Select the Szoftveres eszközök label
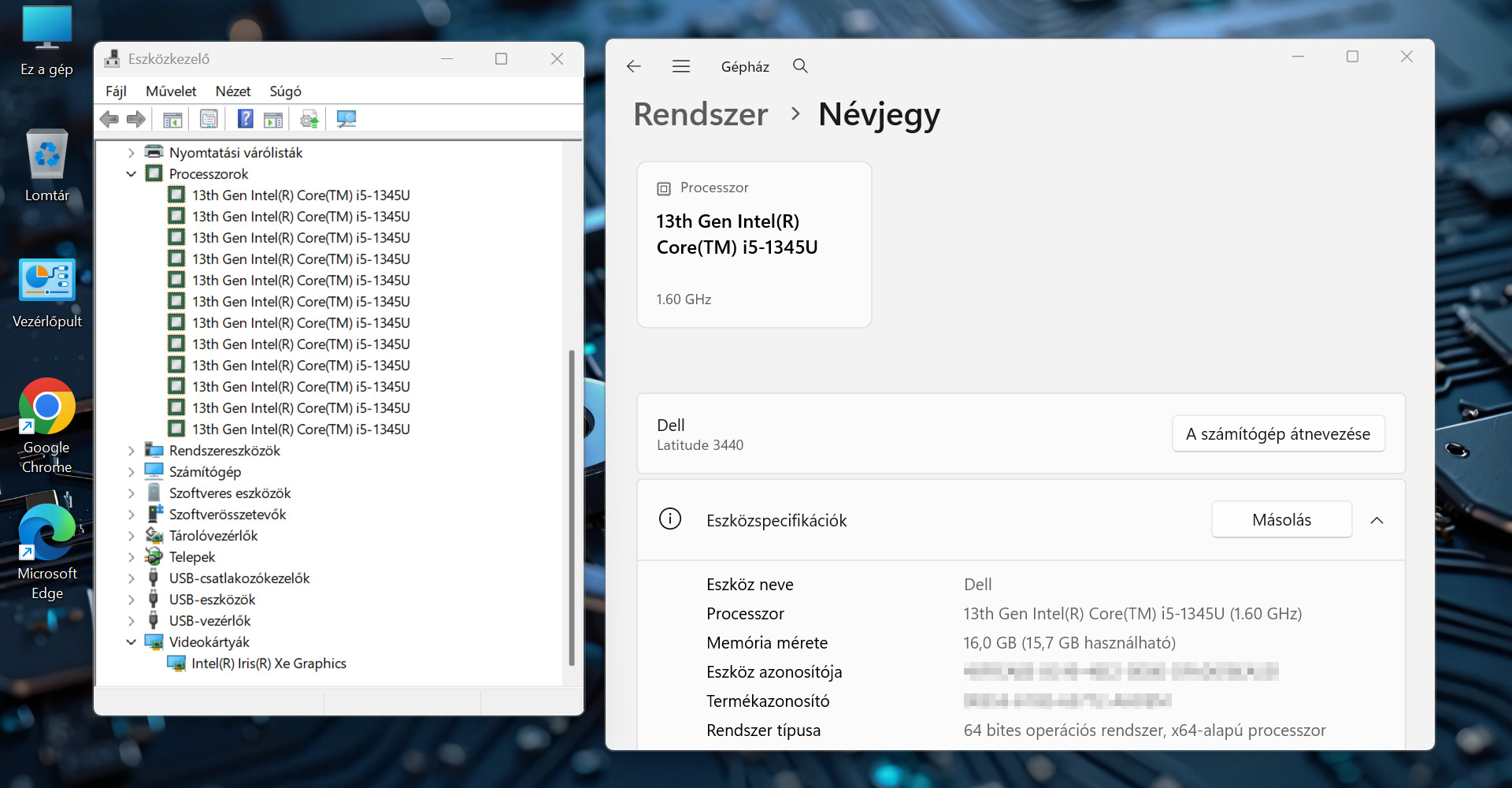 click(230, 493)
